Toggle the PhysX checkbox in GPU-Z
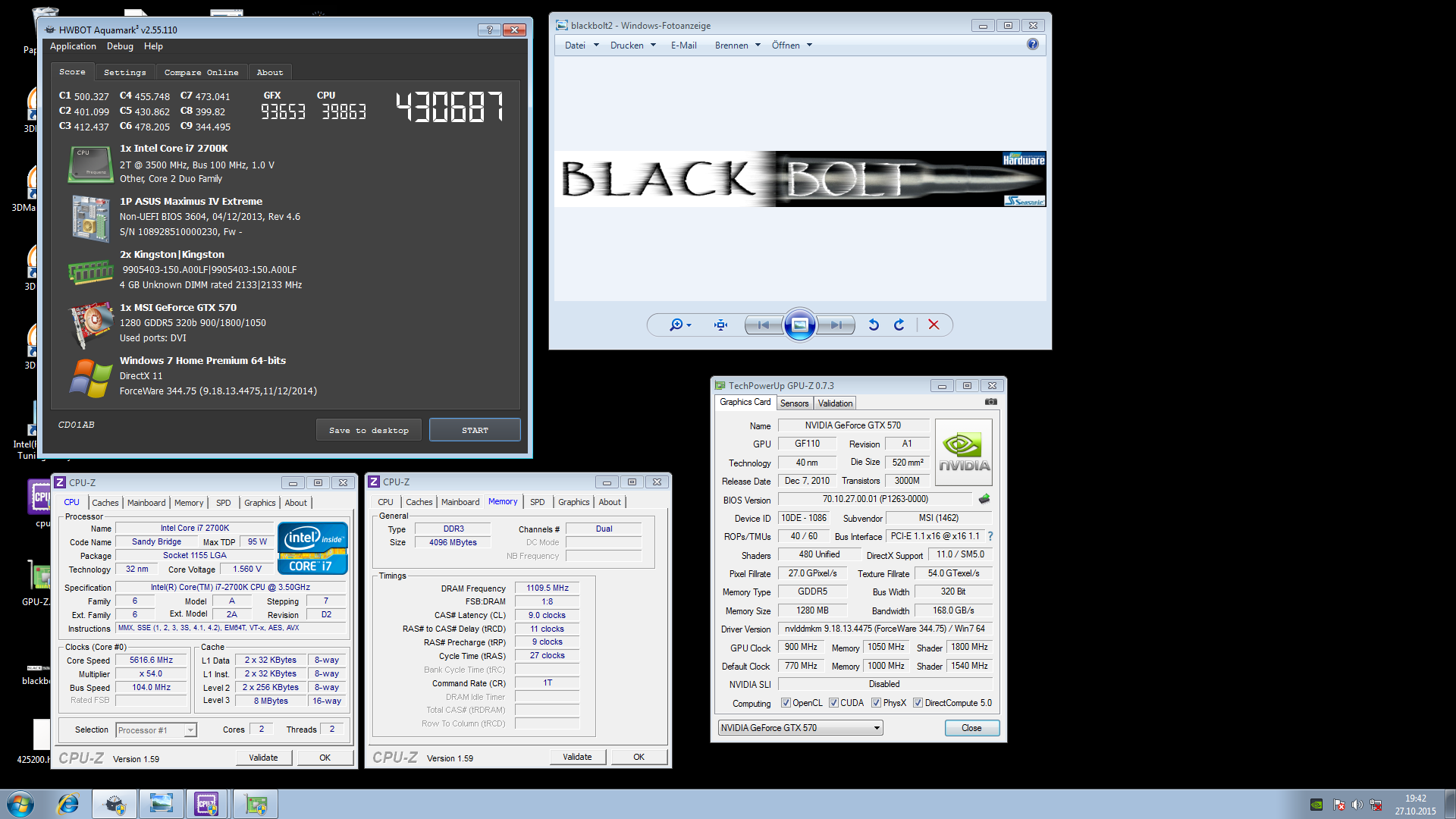 (x=876, y=703)
